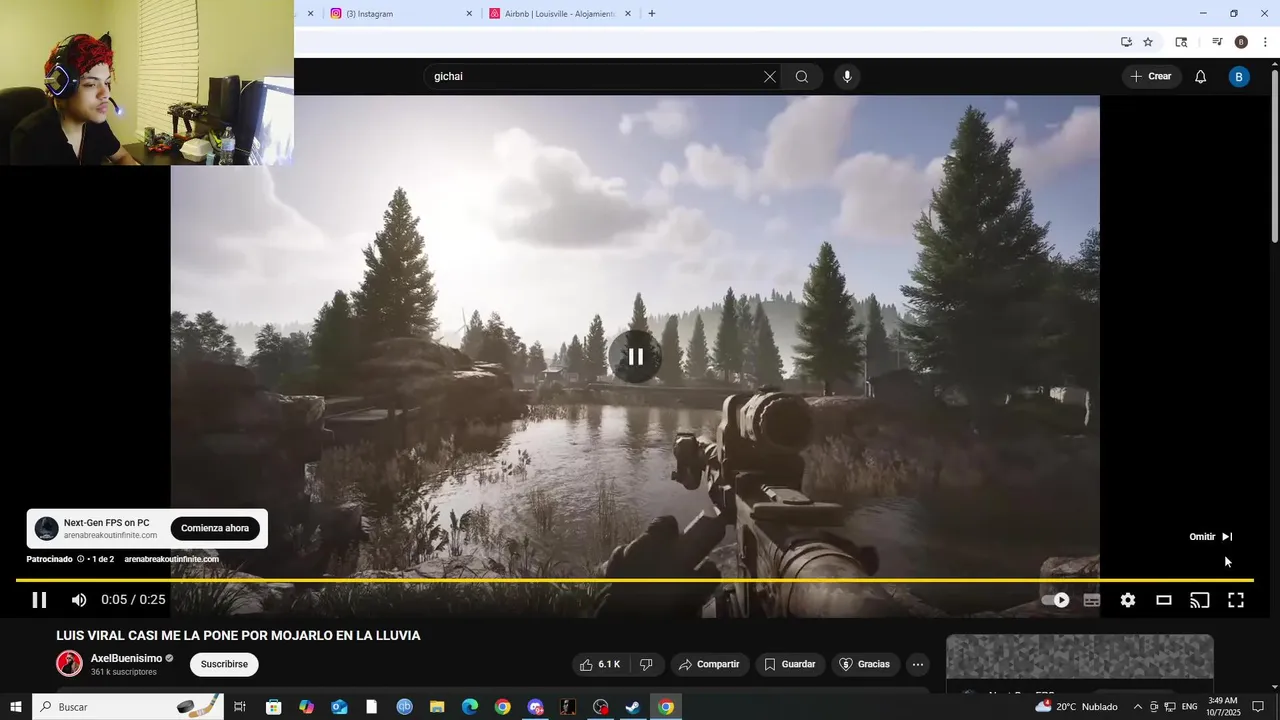This screenshot has height=720, width=1280.
Task: Clear the YouTube search box text
Action: click(x=770, y=77)
